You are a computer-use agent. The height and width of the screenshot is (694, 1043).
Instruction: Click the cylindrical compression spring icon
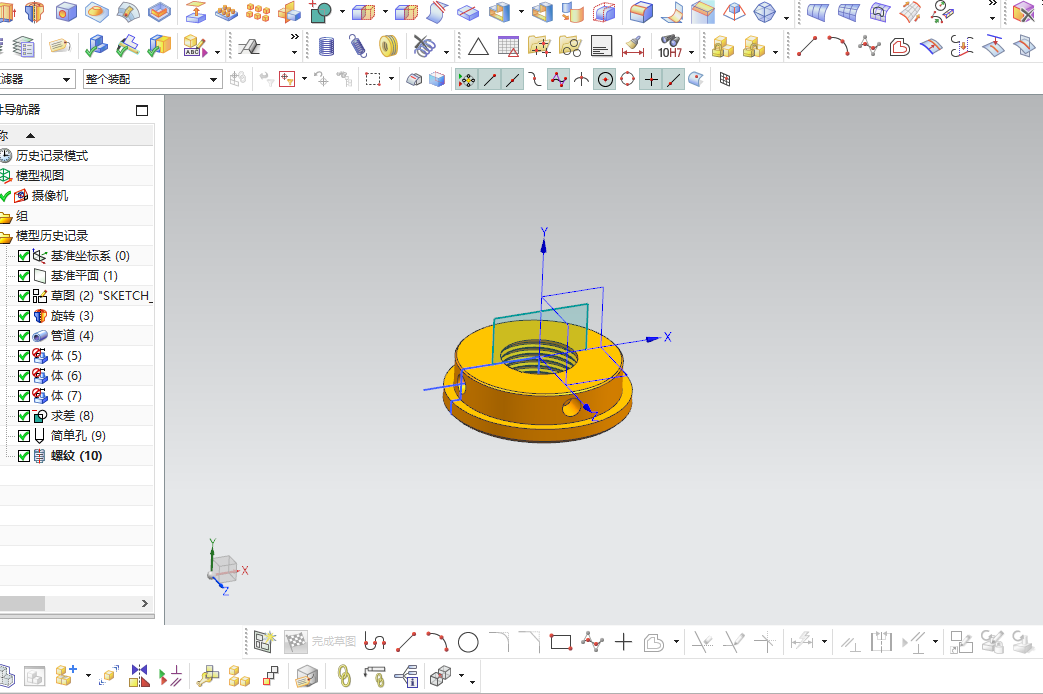click(x=326, y=47)
